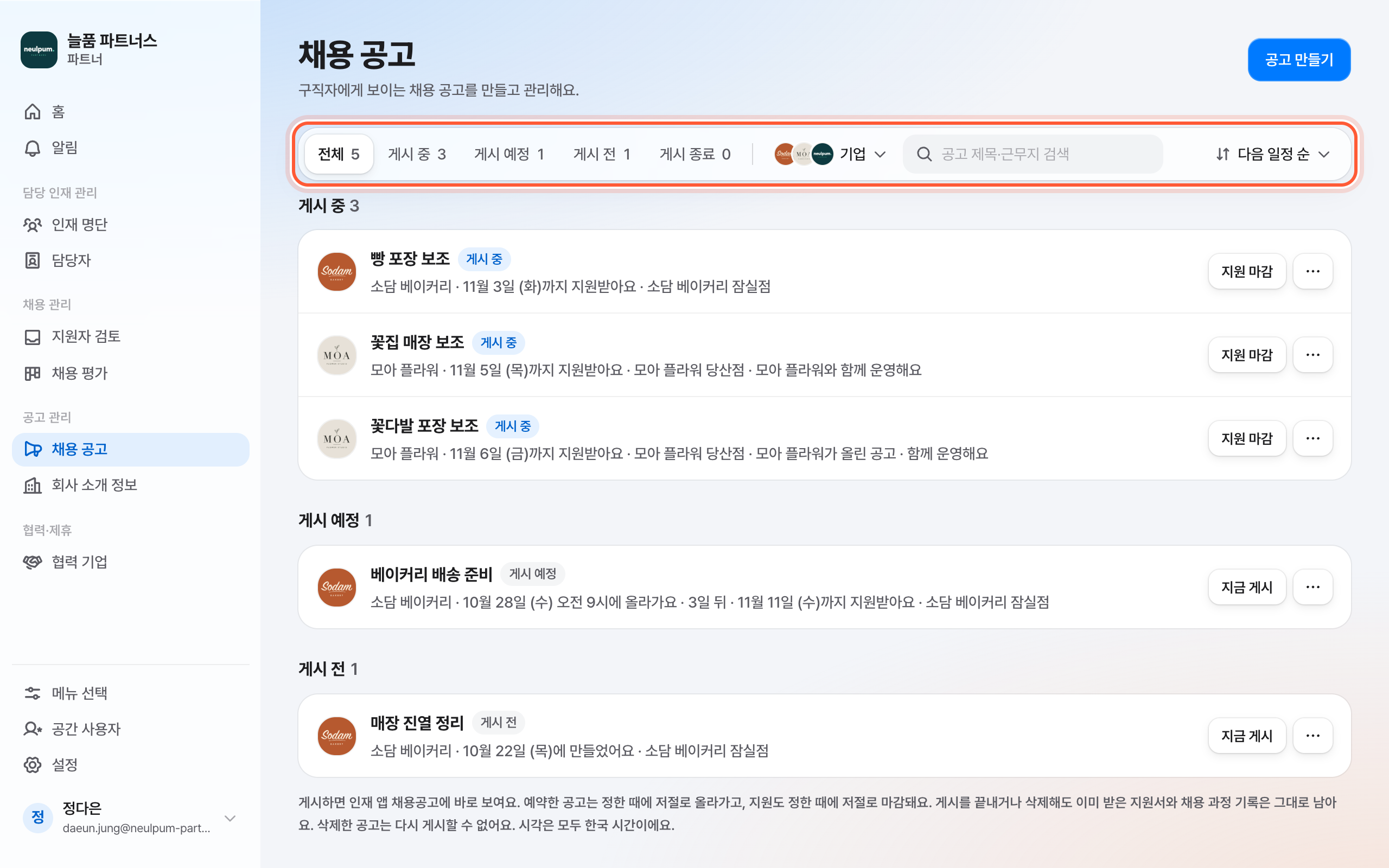Click 지원 마감 for 꽃집 매장 보조

tap(1247, 355)
